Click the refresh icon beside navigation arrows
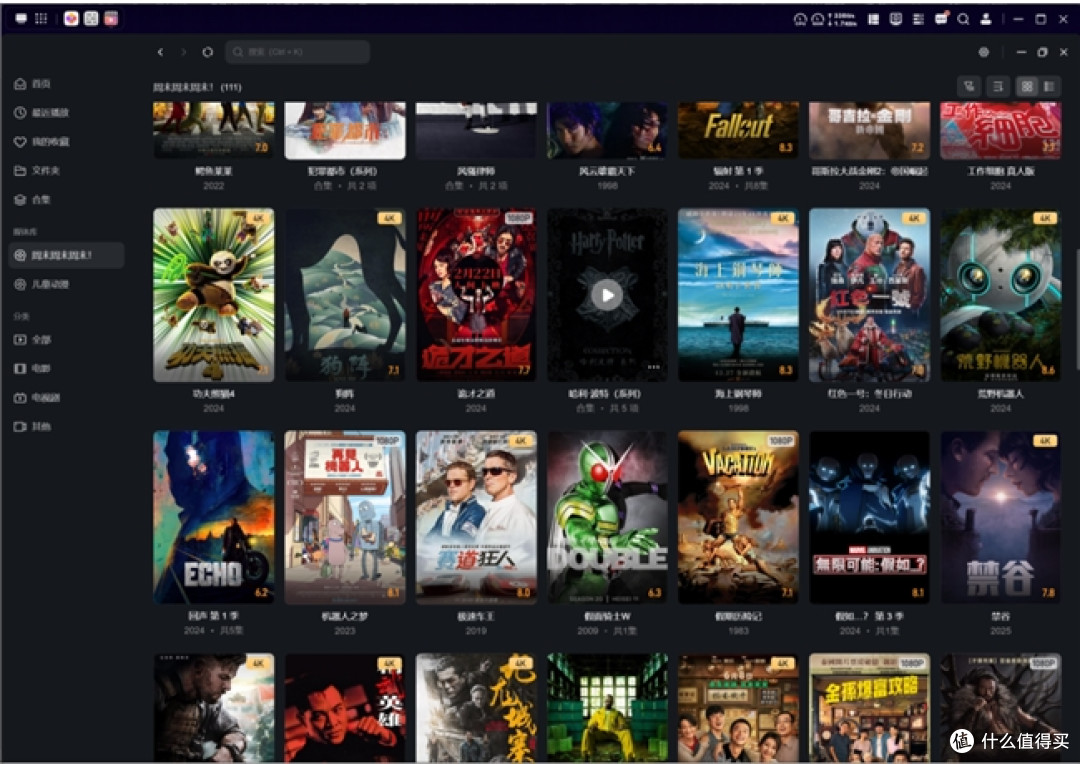This screenshot has width=1080, height=764. tap(207, 52)
